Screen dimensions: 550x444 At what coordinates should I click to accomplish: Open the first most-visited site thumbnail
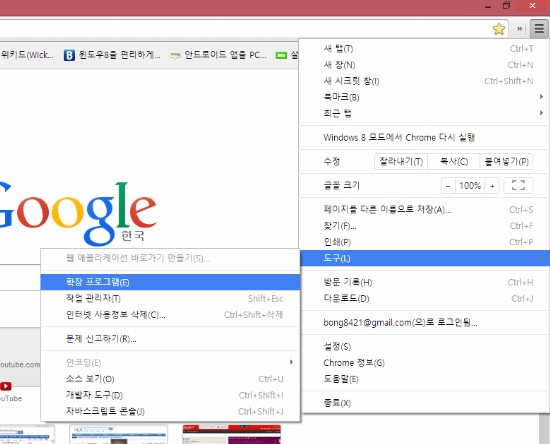point(27,435)
